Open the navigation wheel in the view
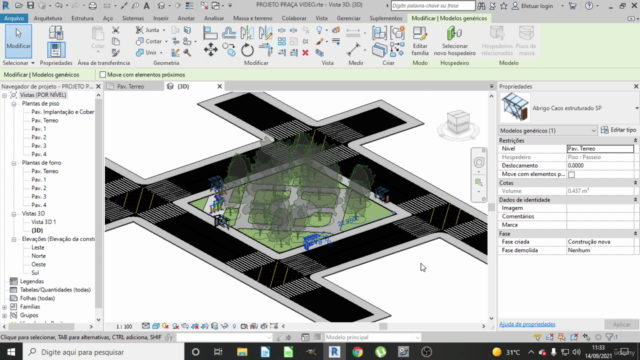Viewport: 640px width, 360px height. 479,162
